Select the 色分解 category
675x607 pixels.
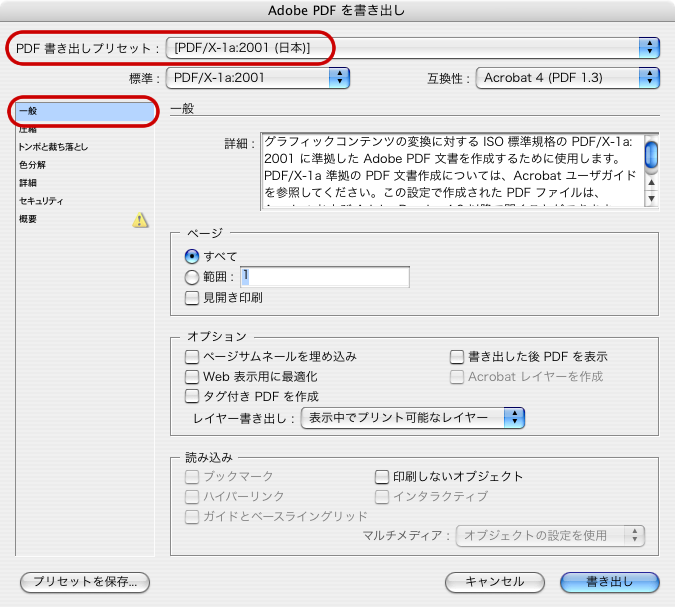(85, 165)
